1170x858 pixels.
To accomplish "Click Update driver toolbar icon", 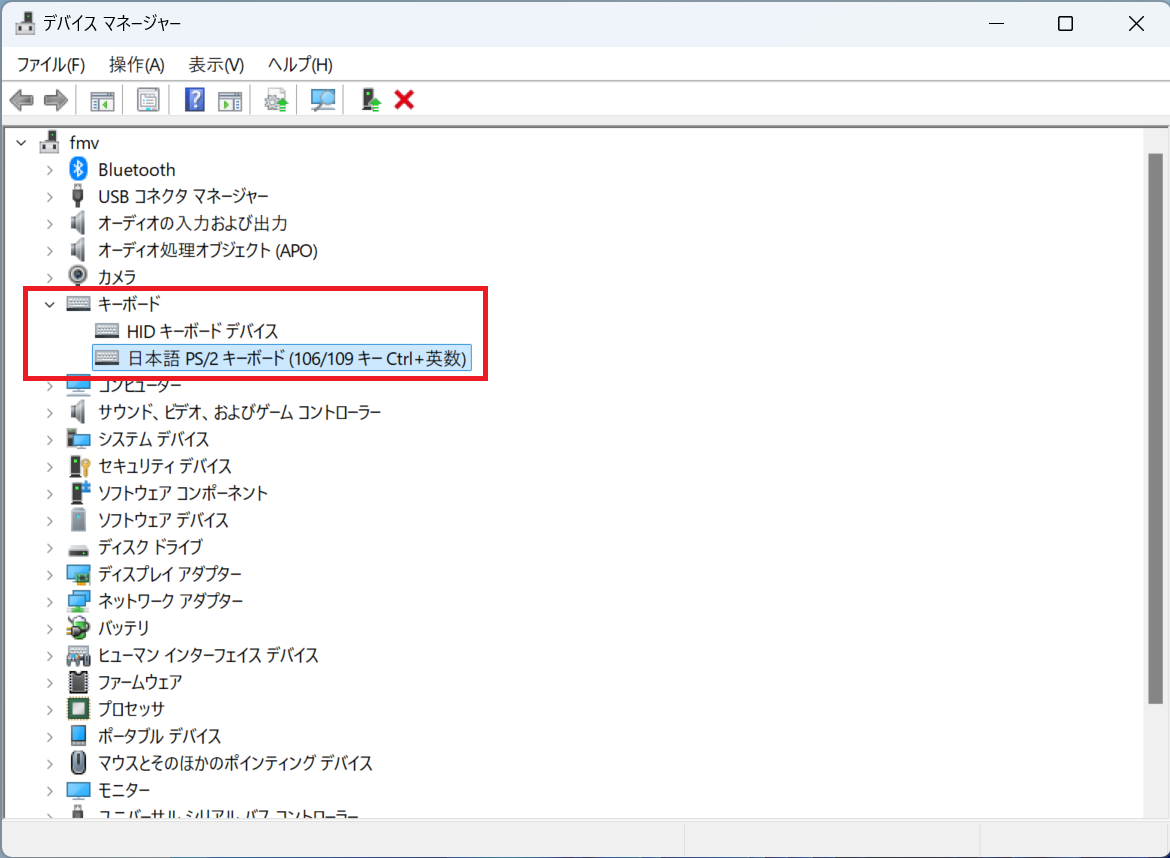I will point(276,100).
